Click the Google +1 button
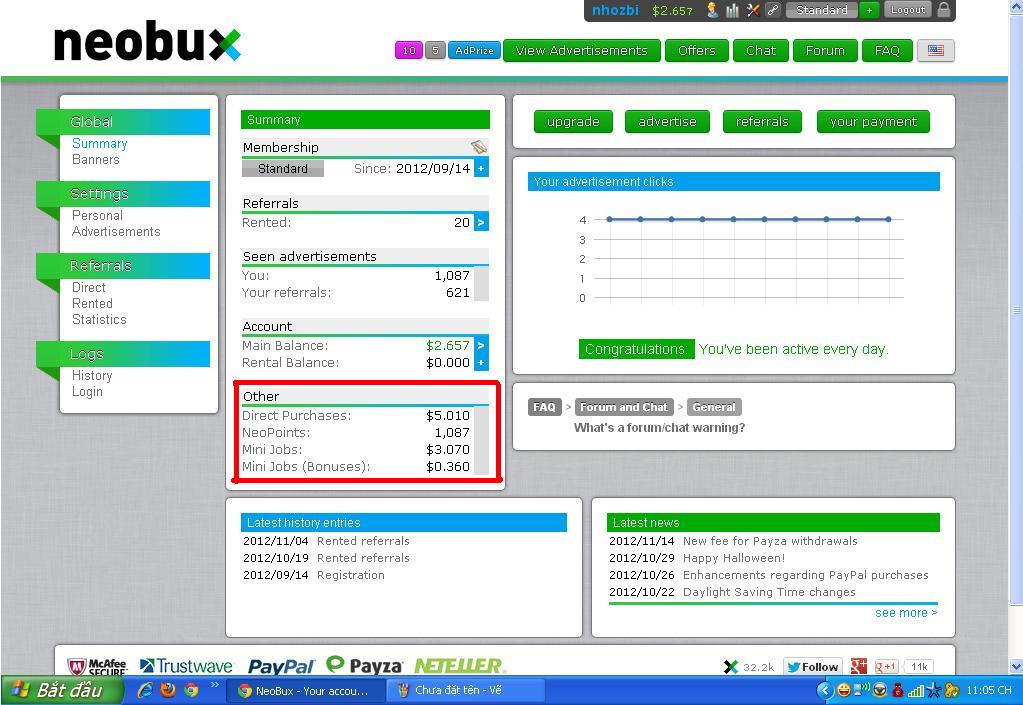Image resolution: width=1023 pixels, height=705 pixels. (x=887, y=667)
